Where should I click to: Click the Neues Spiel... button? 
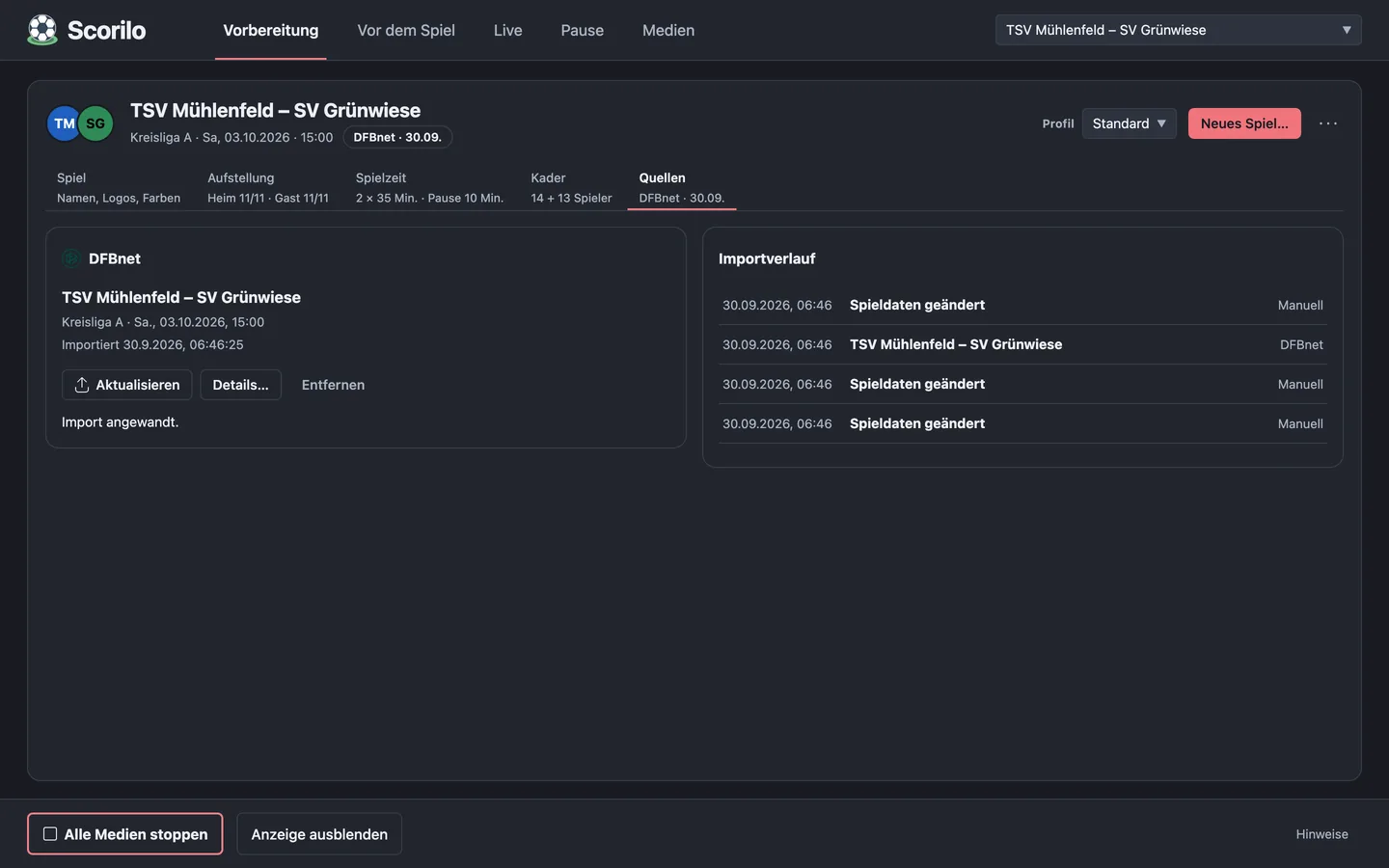click(x=1244, y=123)
